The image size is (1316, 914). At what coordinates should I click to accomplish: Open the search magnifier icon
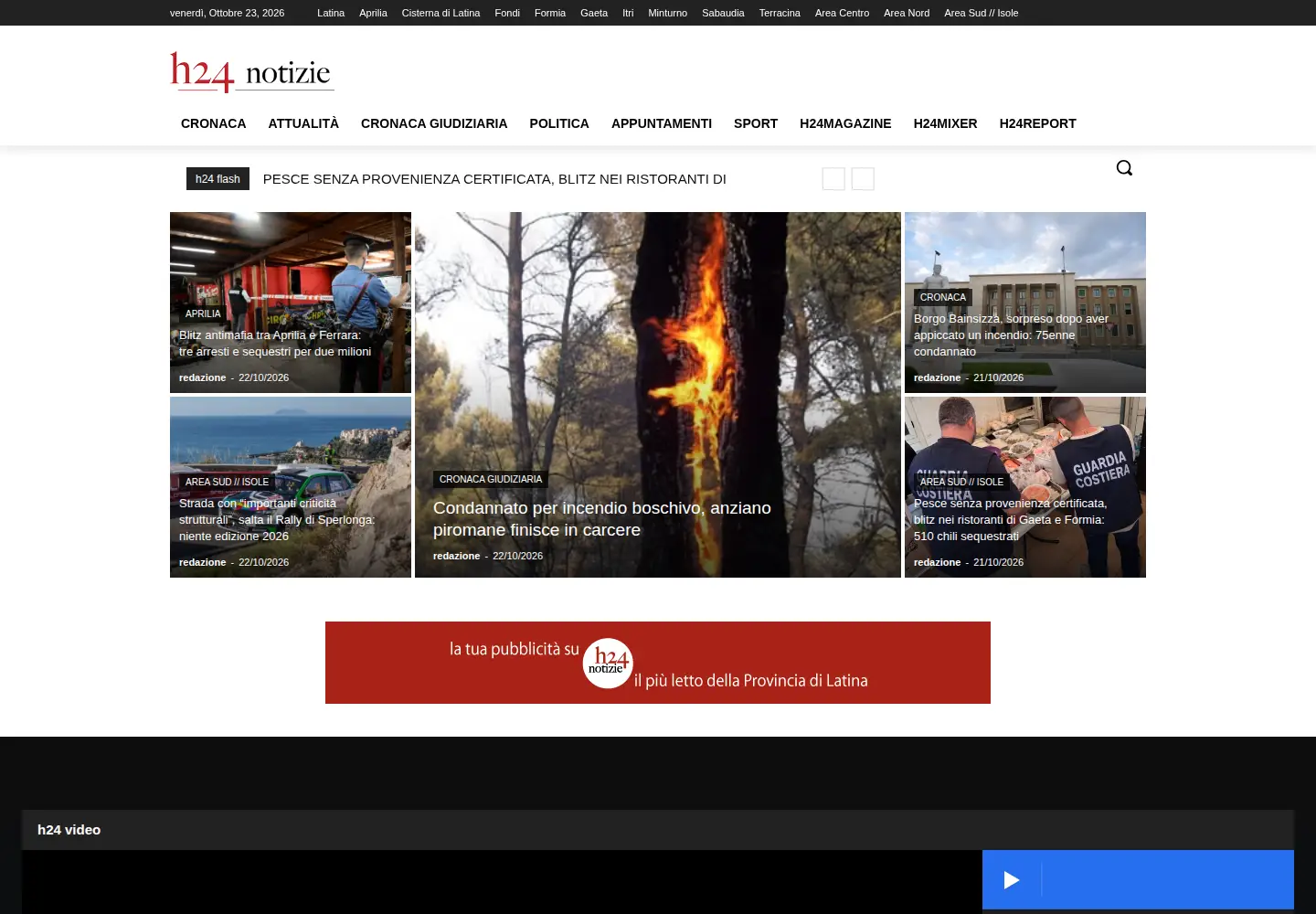click(x=1124, y=168)
